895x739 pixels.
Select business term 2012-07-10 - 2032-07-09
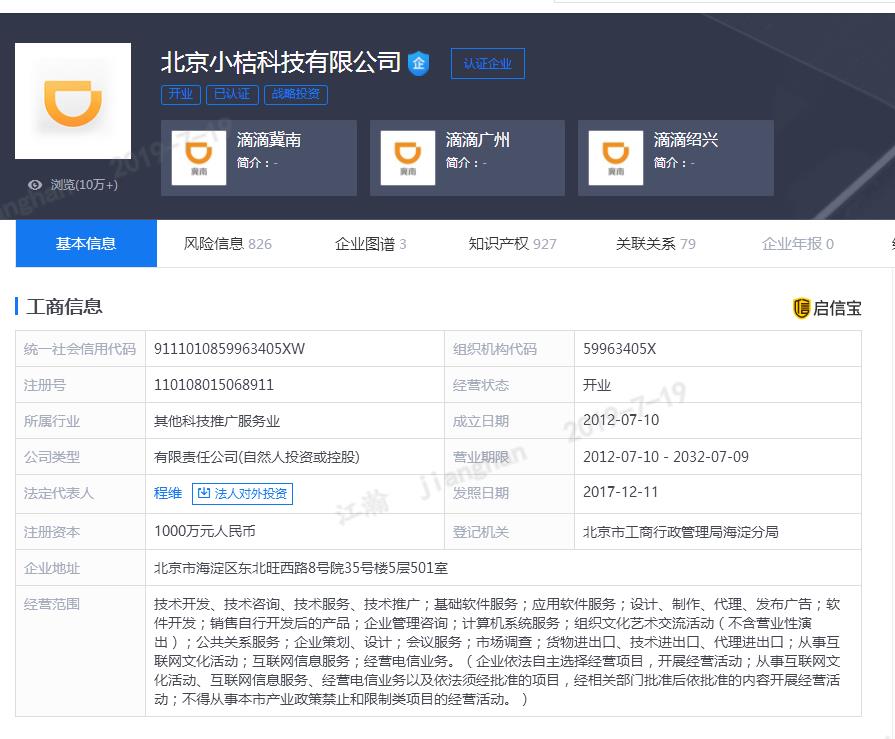(666, 457)
